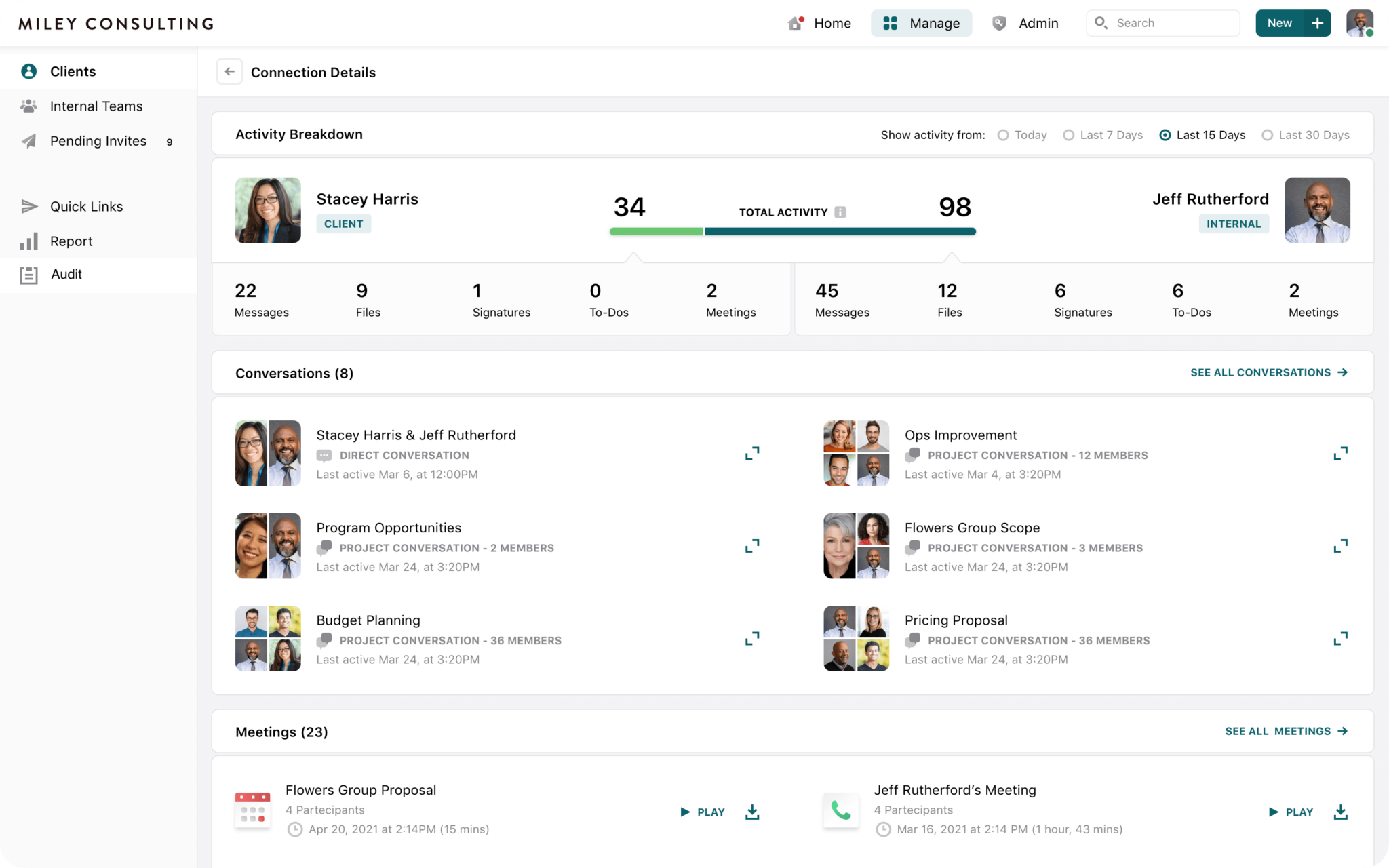1389x868 pixels.
Task: Expand the Stacey Harris & Jeff Rutherford conversation
Action: [x=752, y=453]
